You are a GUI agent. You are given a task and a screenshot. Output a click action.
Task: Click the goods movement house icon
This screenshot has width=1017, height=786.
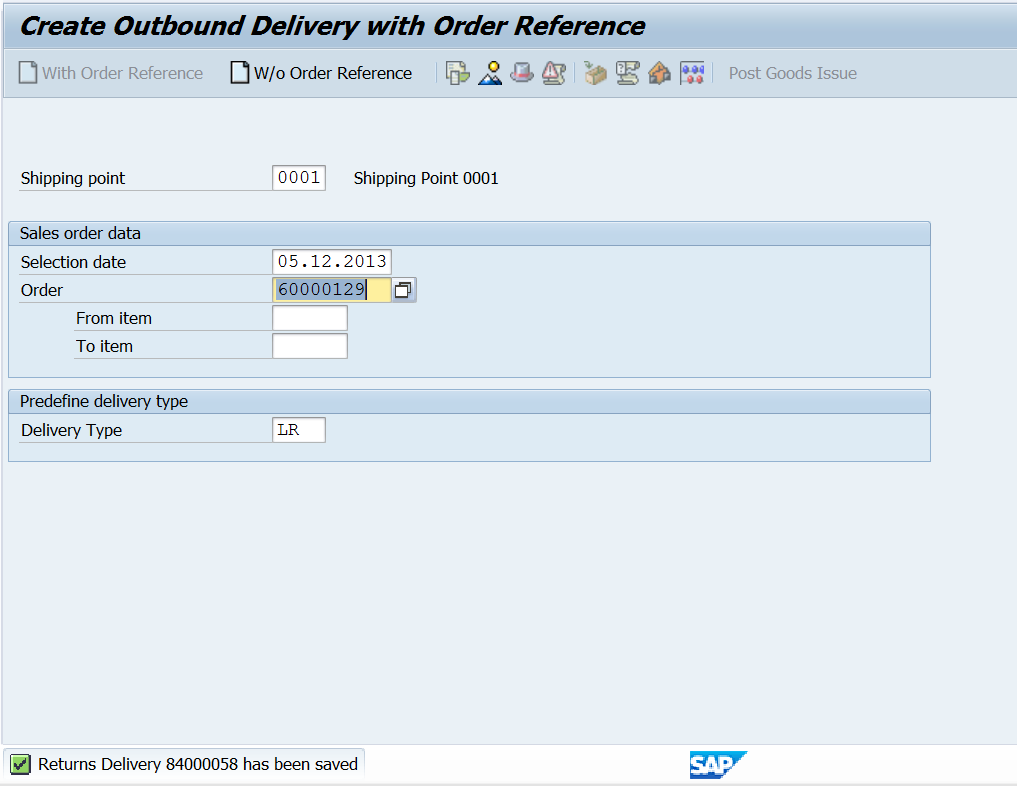(x=659, y=72)
